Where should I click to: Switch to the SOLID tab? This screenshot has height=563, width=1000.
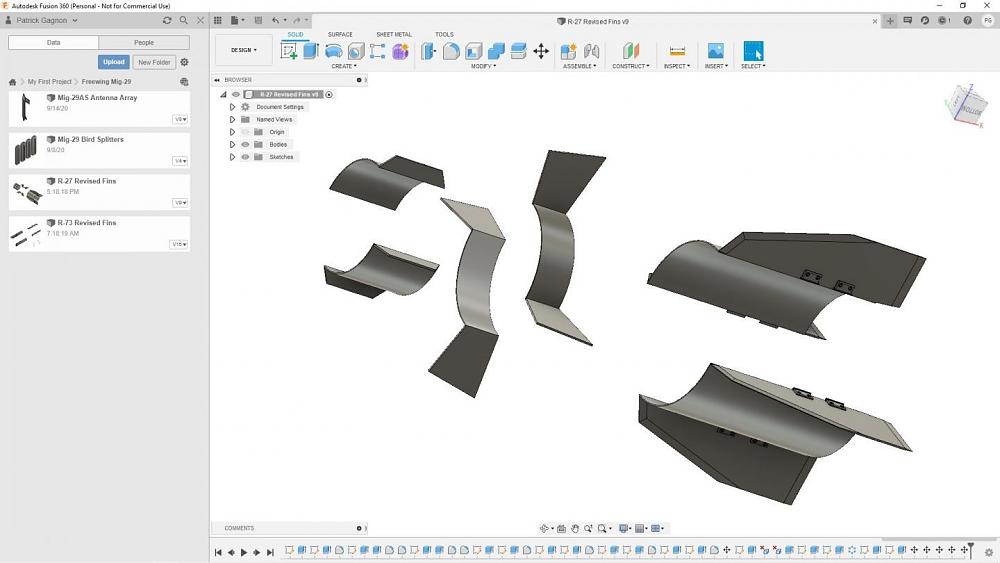(x=295, y=34)
